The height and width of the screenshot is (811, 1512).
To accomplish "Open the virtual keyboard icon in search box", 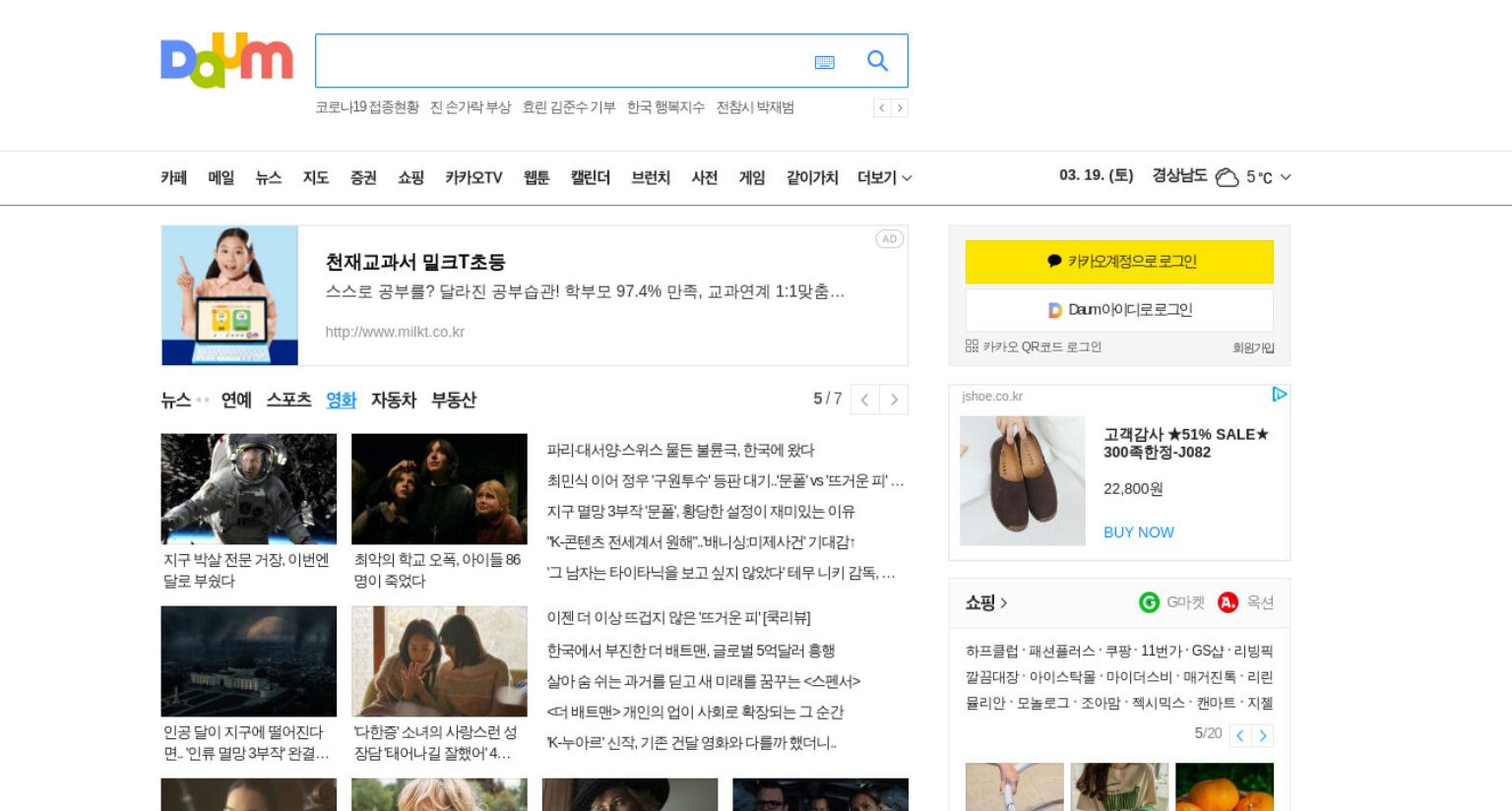I will (825, 62).
